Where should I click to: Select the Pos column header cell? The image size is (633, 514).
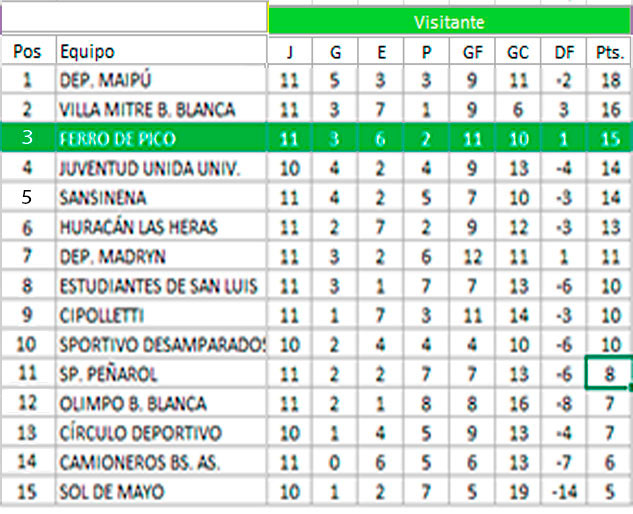coord(27,51)
